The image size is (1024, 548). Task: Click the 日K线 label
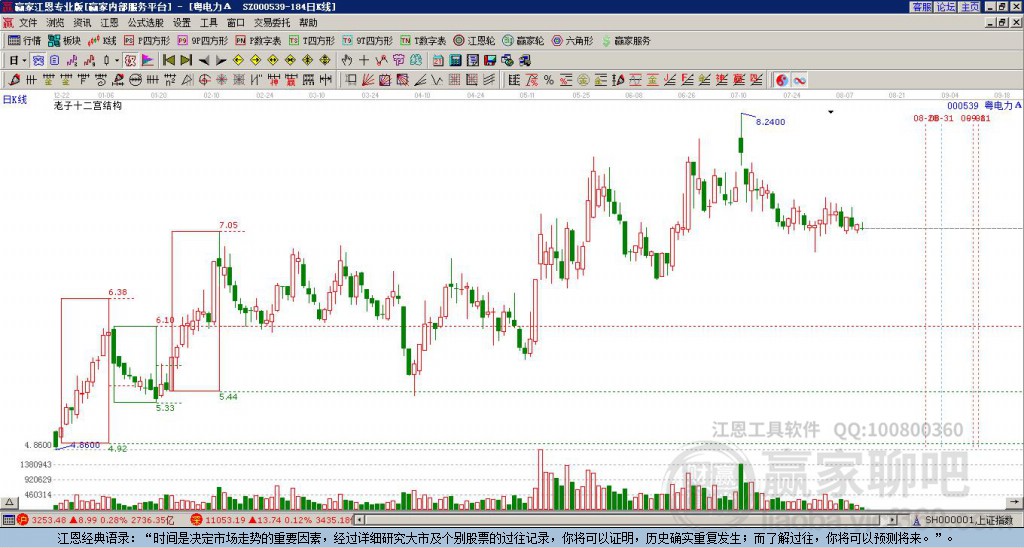(15, 100)
